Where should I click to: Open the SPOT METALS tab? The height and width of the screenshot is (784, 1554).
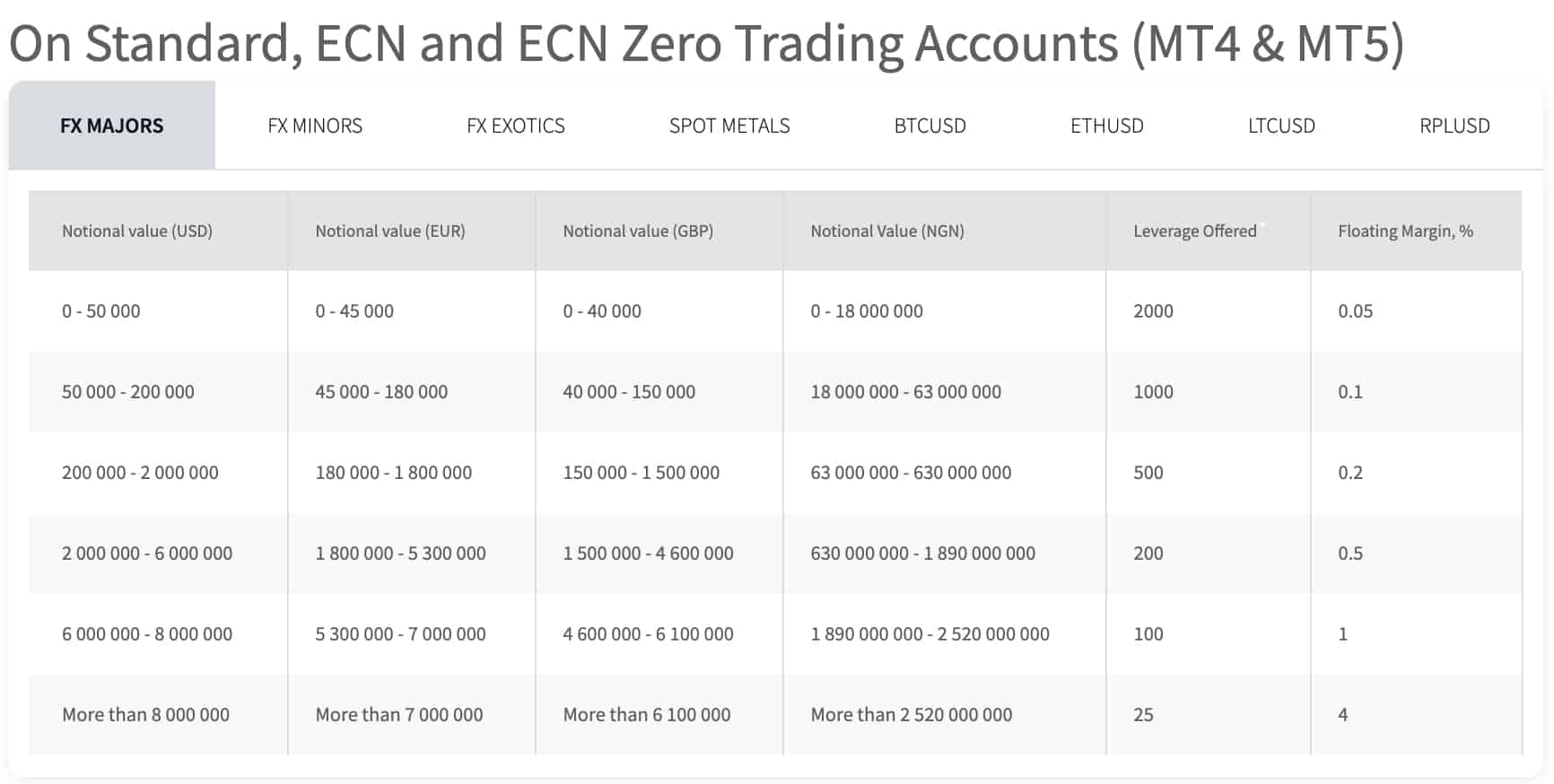729,126
